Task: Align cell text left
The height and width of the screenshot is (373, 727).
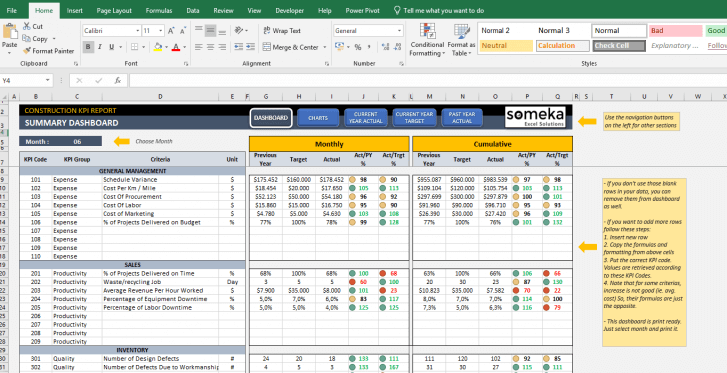Action: tap(199, 47)
